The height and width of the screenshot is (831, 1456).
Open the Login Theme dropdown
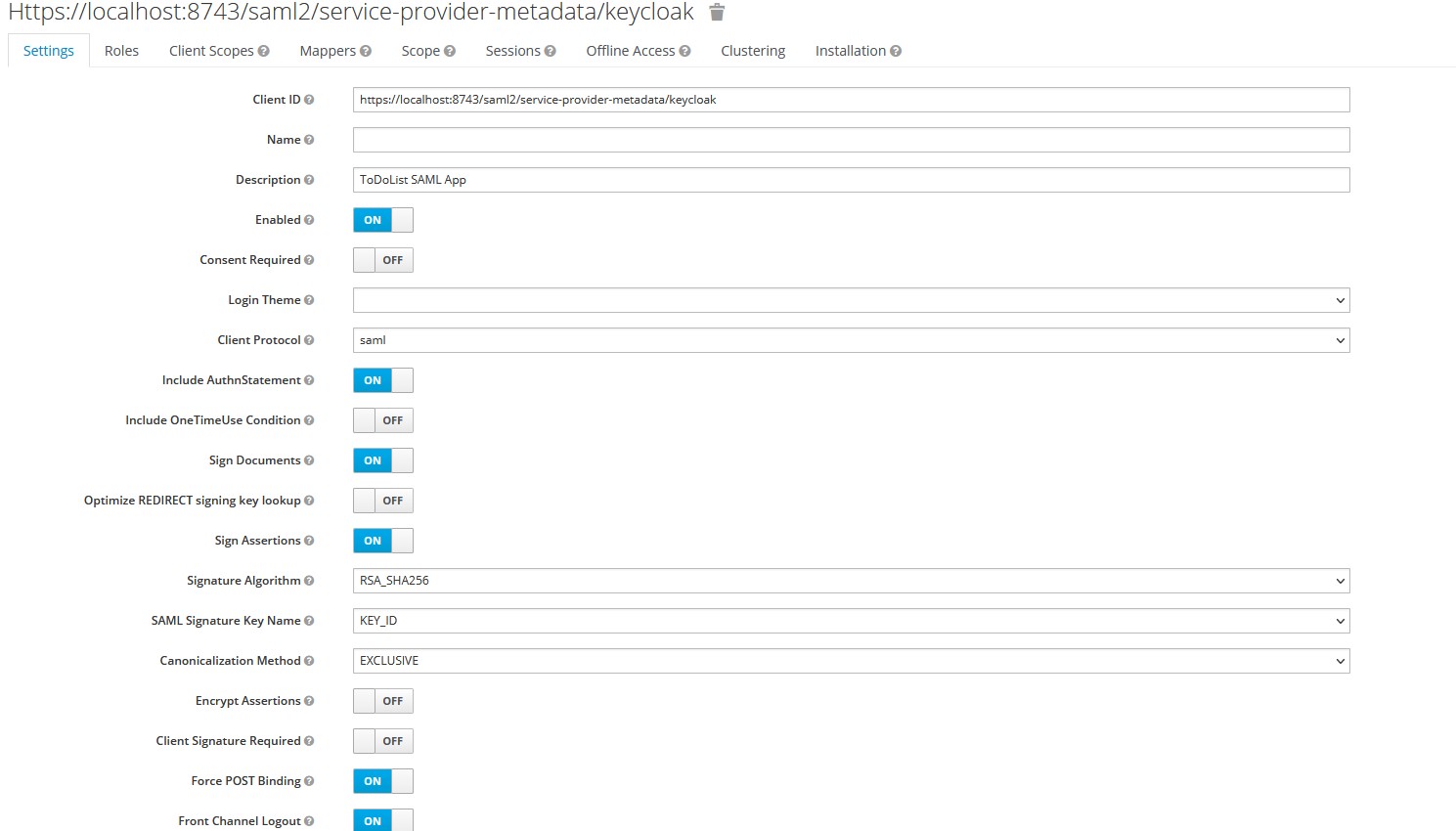(x=850, y=299)
